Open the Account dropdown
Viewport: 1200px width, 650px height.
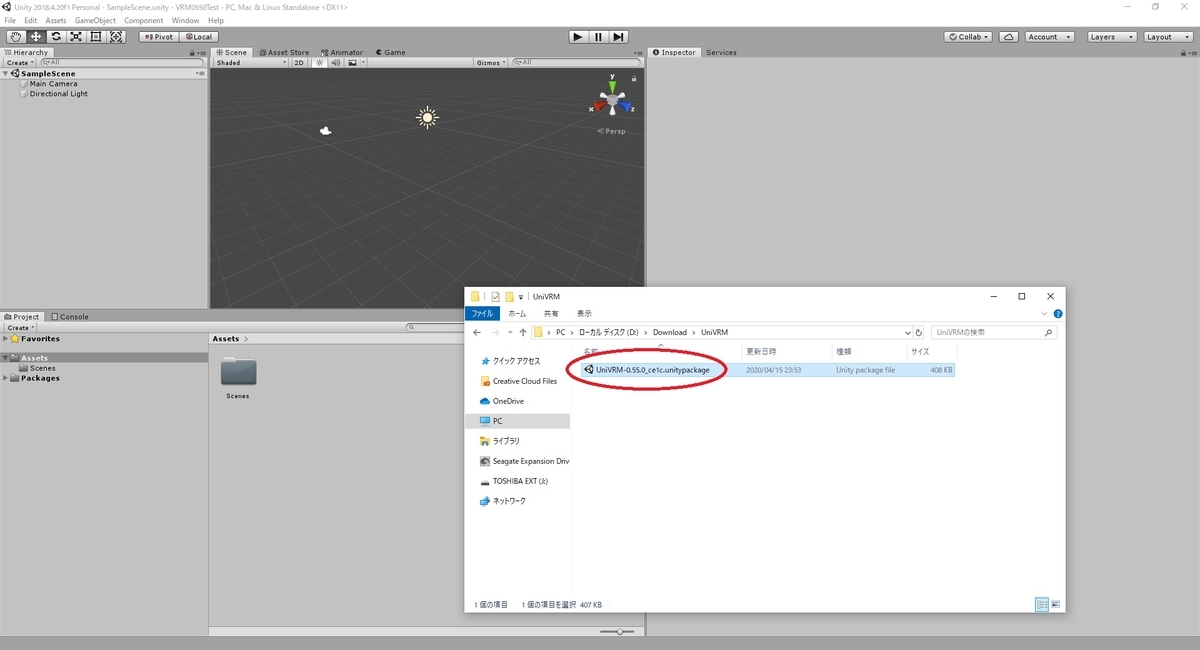tap(1049, 37)
